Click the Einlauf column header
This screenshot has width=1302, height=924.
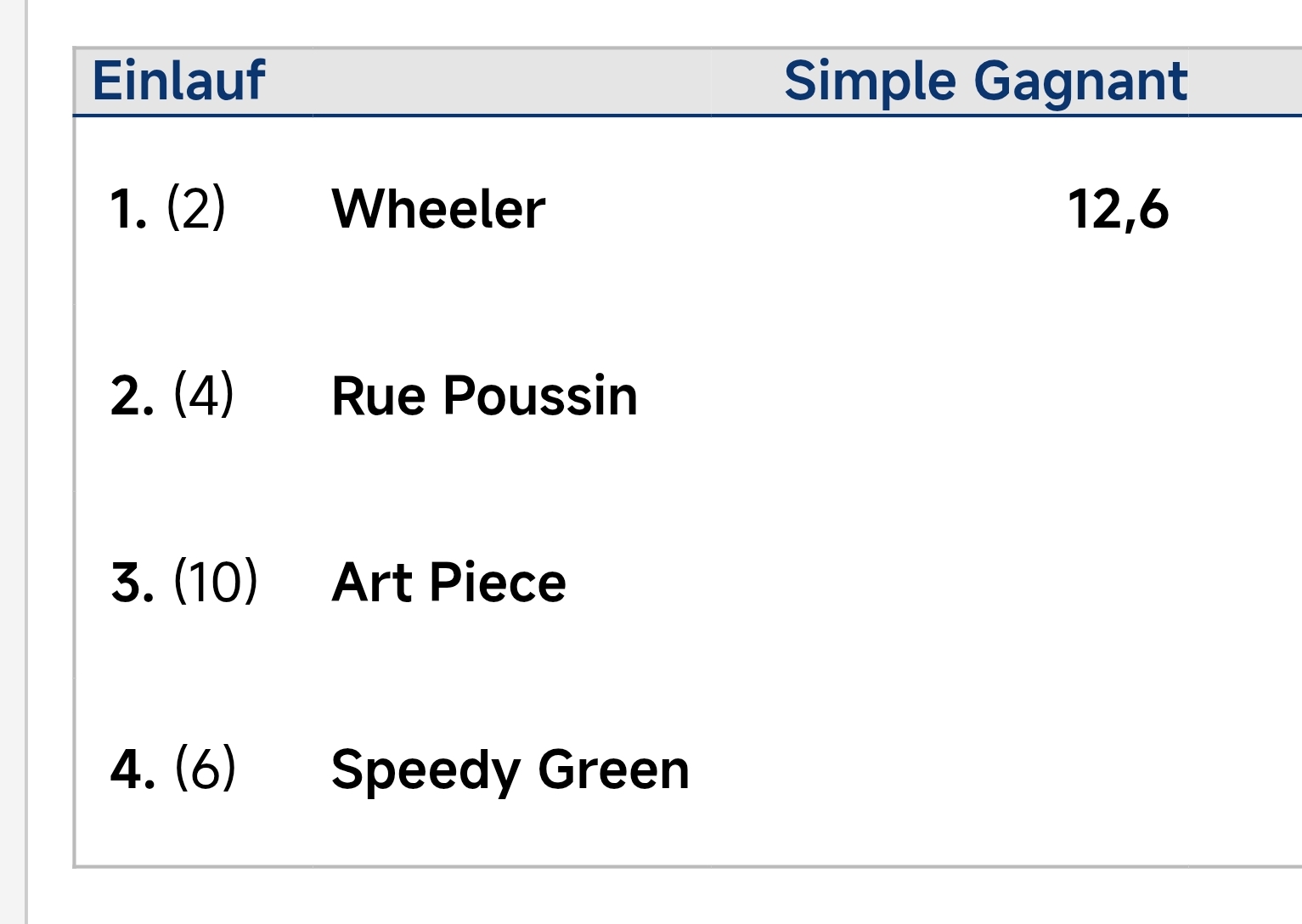178,82
